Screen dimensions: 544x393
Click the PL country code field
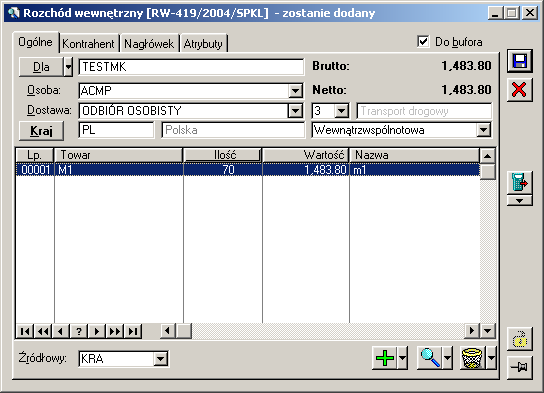[117, 130]
